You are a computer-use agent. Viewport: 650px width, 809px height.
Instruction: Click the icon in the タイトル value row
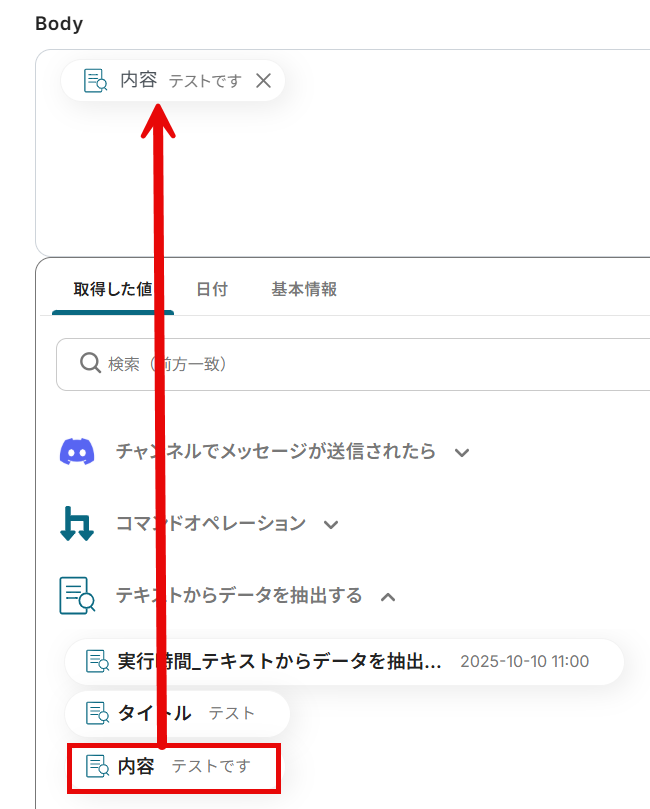[x=97, y=714]
